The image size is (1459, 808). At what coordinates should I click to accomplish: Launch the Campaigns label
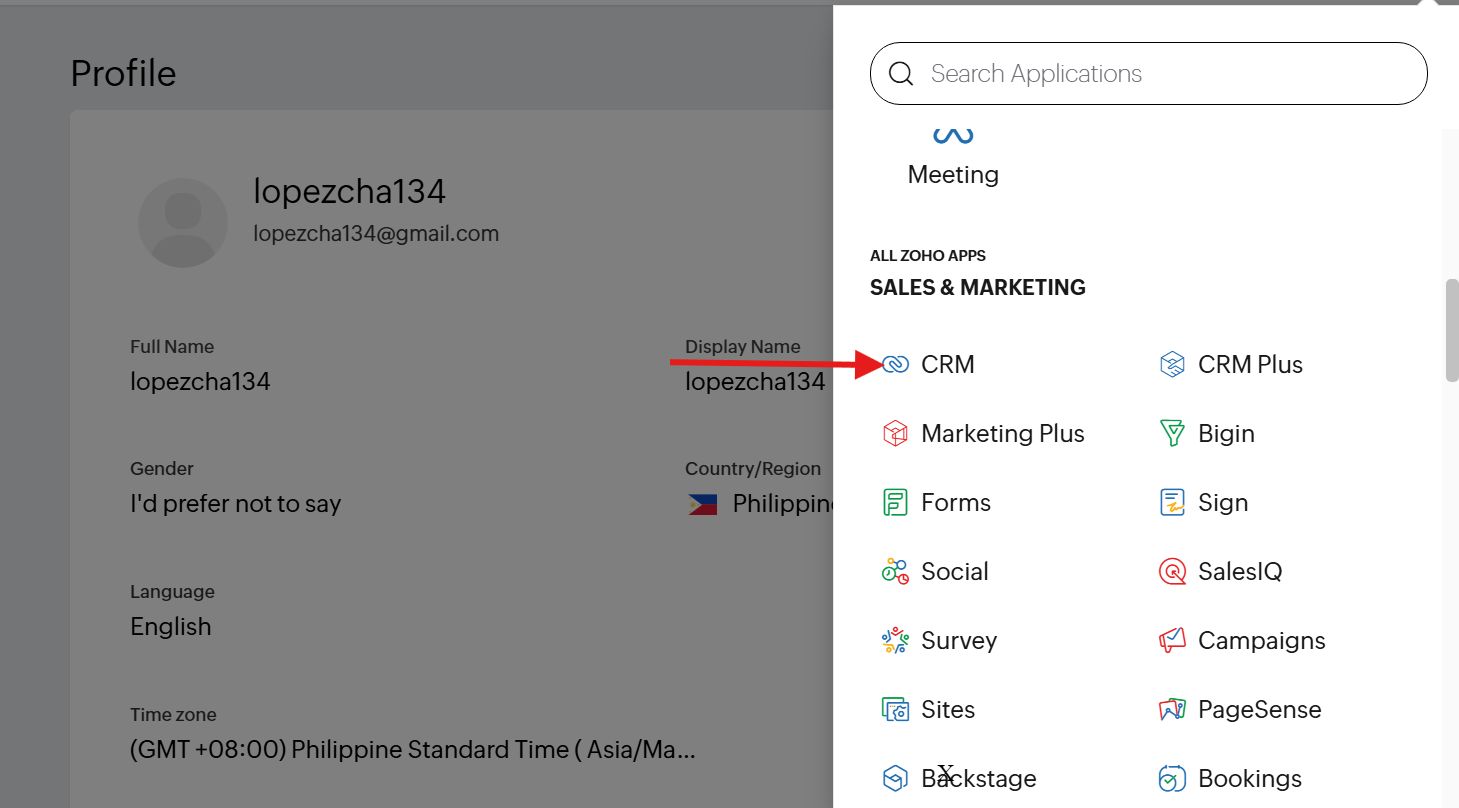tap(1262, 641)
